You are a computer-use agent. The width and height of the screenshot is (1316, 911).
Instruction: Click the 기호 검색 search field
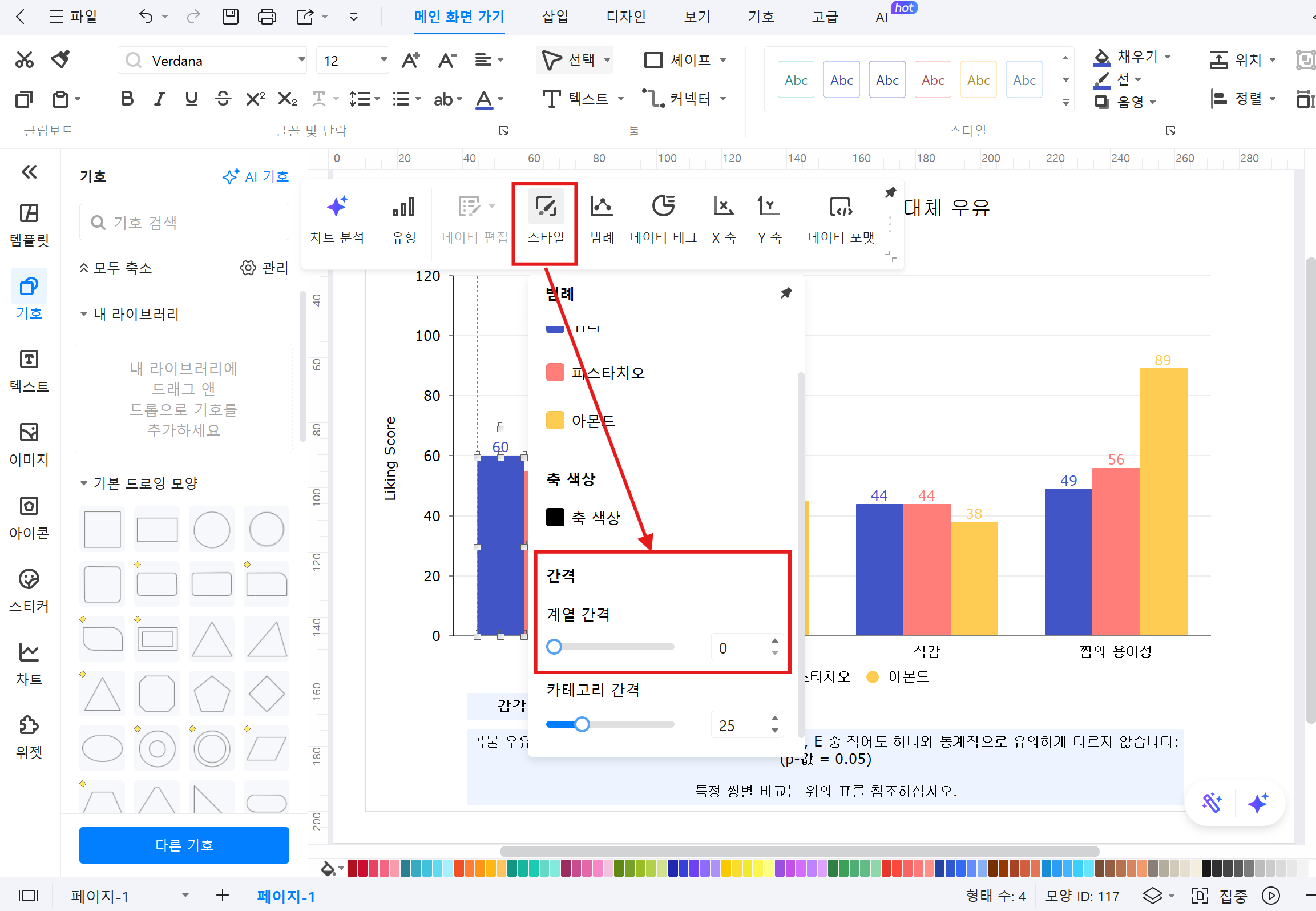[184, 222]
